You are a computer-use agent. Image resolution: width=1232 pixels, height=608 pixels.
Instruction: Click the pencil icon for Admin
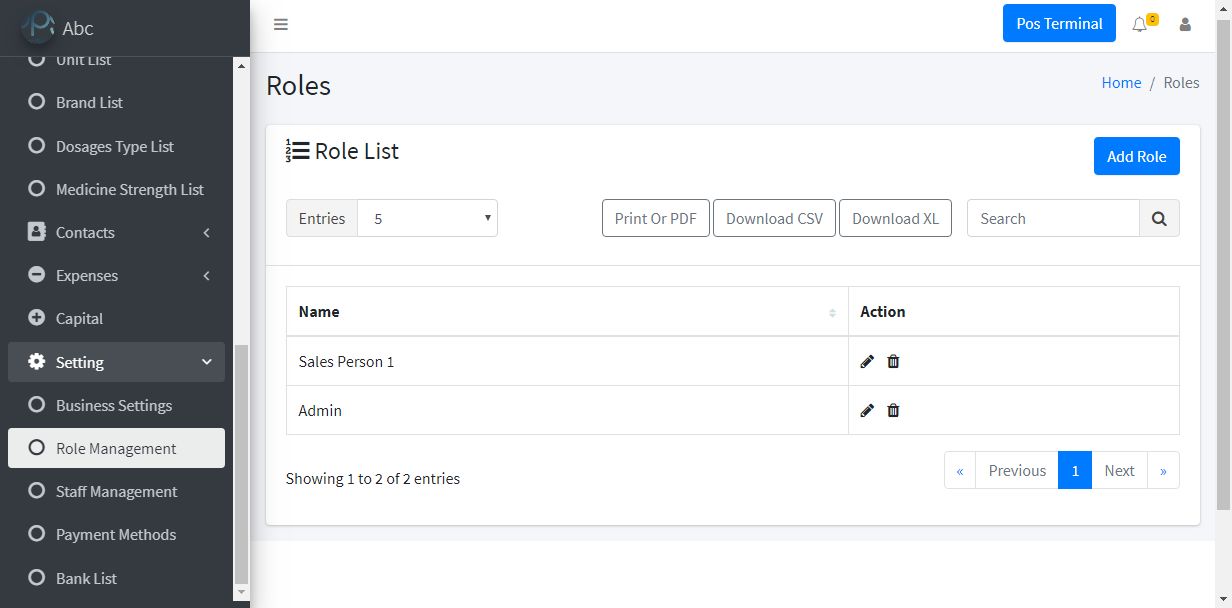pos(867,410)
